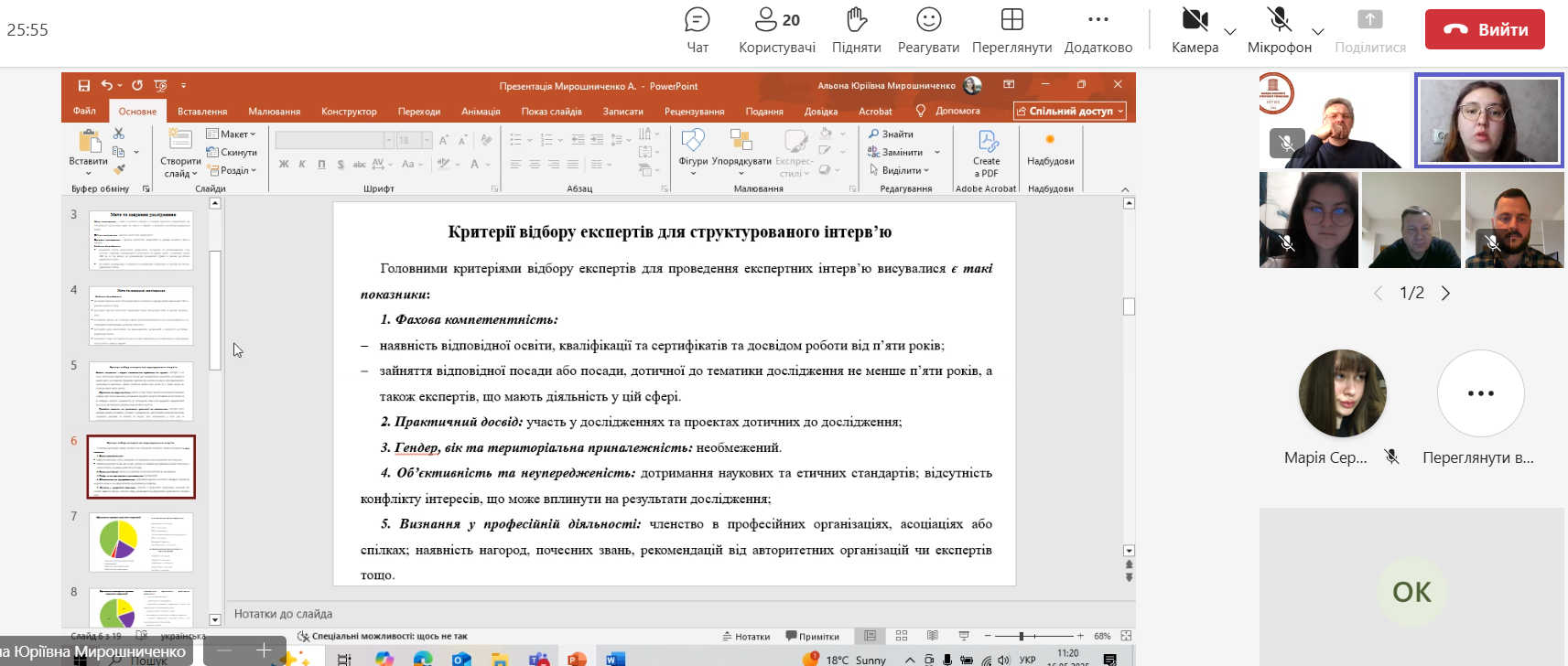Switch to Reading view
1568x666 pixels.
[x=933, y=636]
